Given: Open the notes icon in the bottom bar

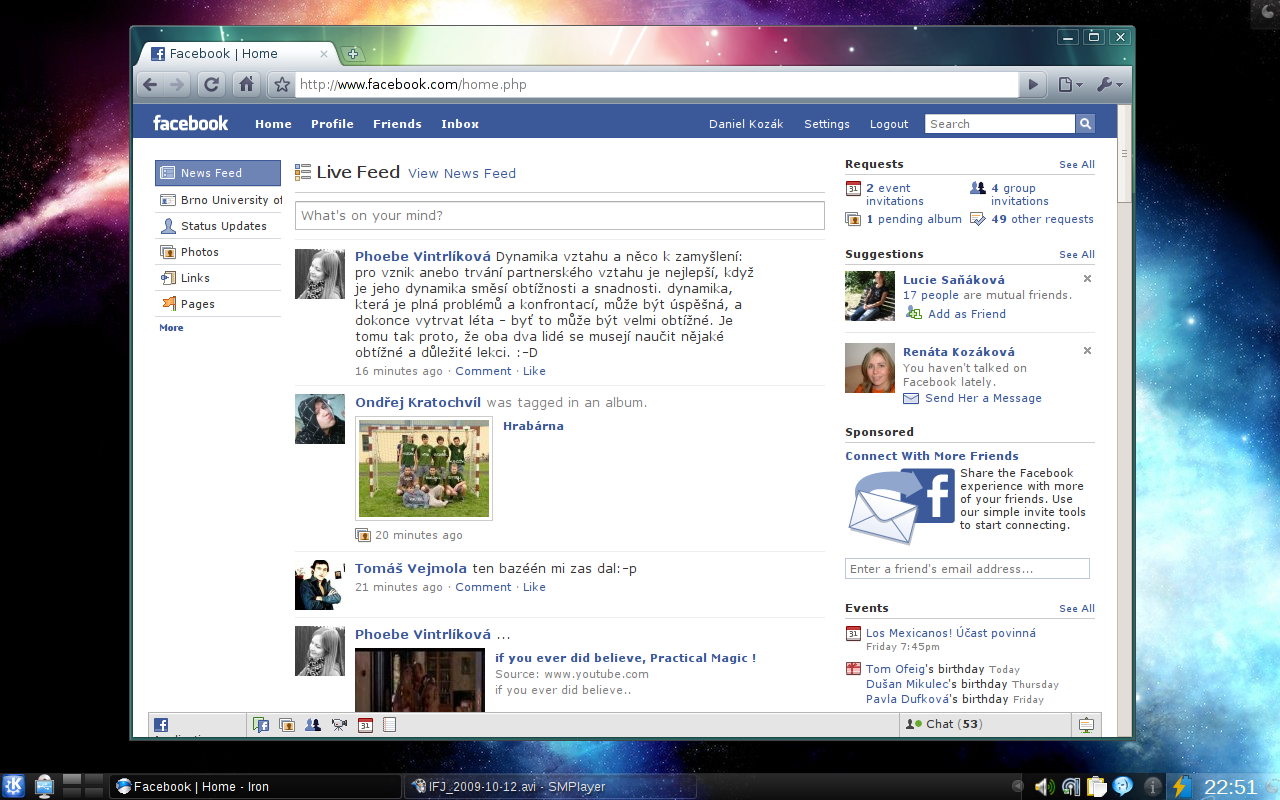Looking at the screenshot, I should [x=390, y=725].
